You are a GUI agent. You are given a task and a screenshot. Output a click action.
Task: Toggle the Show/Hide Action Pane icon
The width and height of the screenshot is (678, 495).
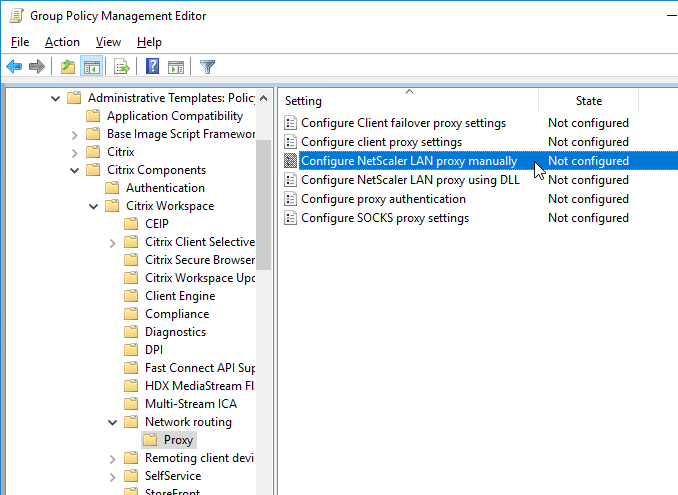point(176,67)
